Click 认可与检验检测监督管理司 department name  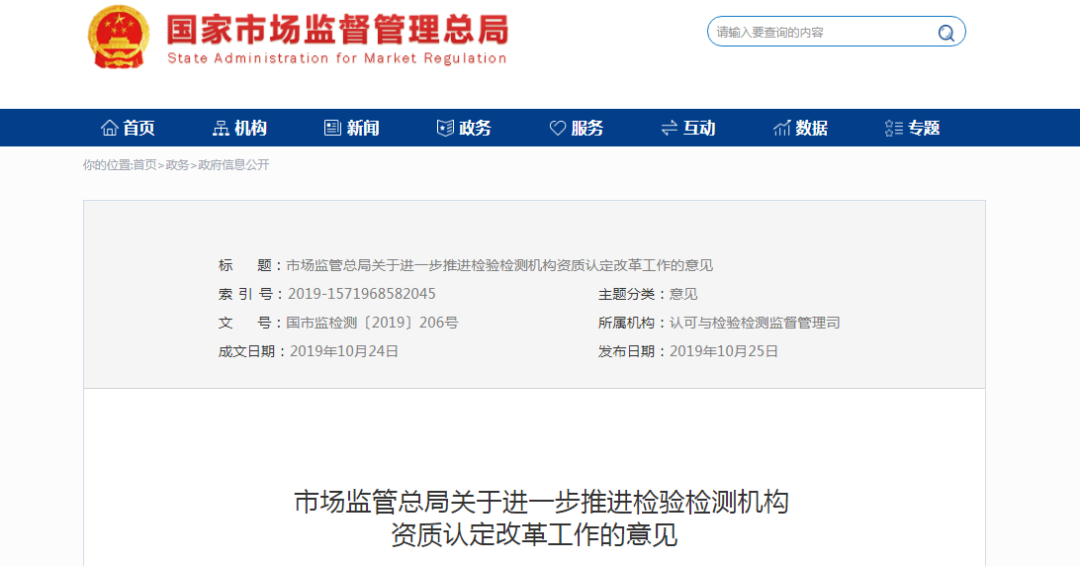pos(755,323)
